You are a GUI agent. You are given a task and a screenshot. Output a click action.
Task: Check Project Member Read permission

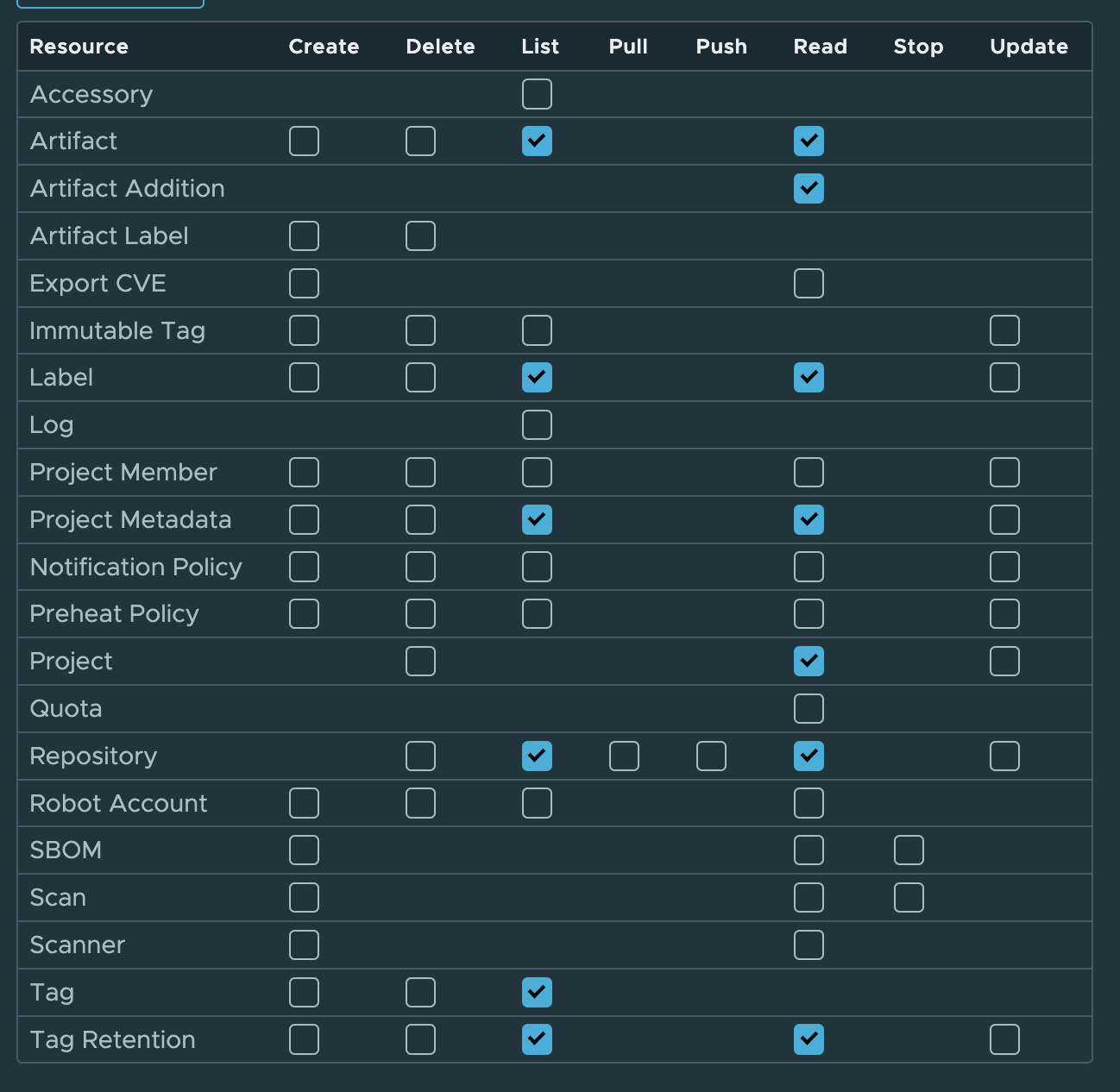coord(809,473)
